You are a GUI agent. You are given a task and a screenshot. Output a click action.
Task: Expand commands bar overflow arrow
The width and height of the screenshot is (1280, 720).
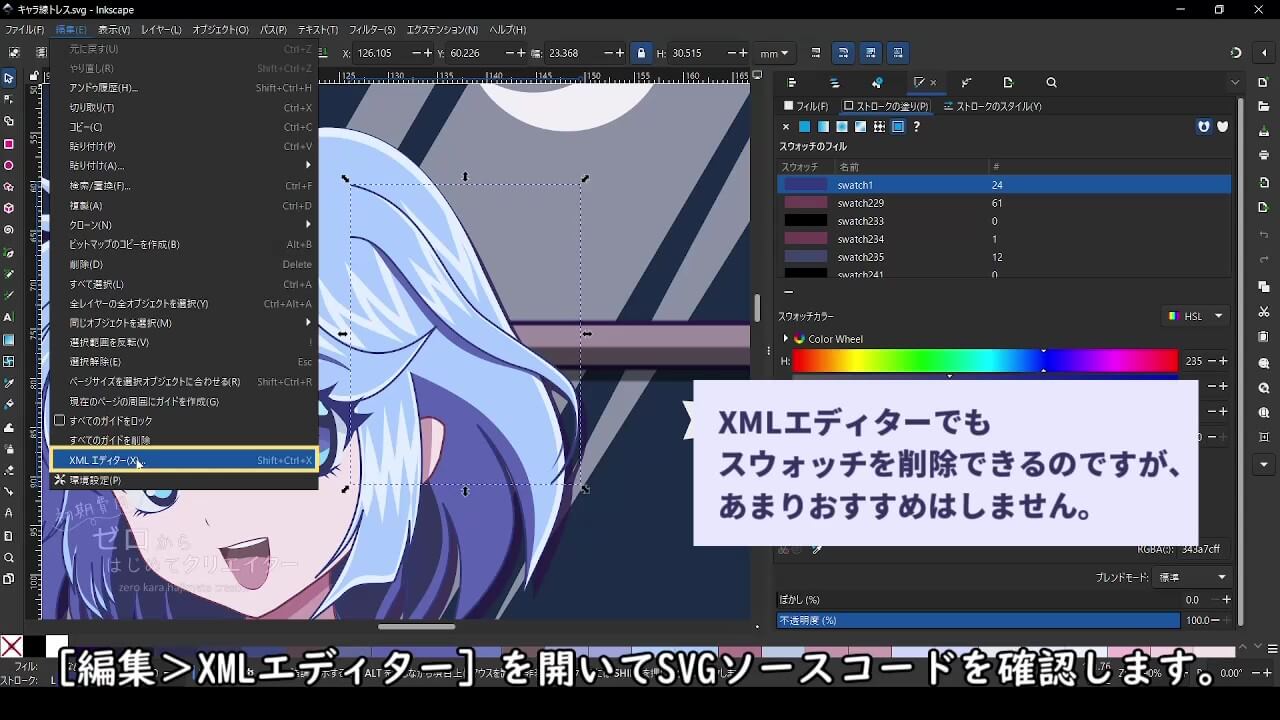(x=1264, y=465)
